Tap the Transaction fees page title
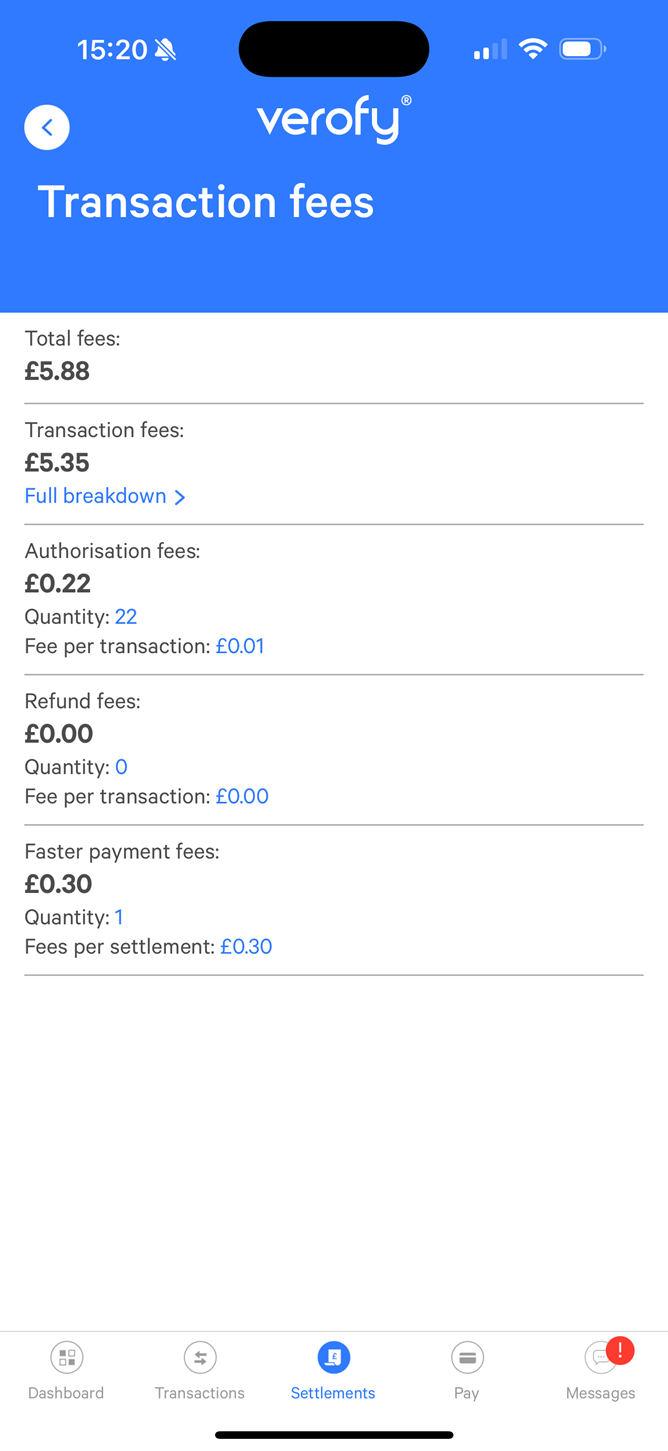The height and width of the screenshot is (1451, 668). (206, 202)
